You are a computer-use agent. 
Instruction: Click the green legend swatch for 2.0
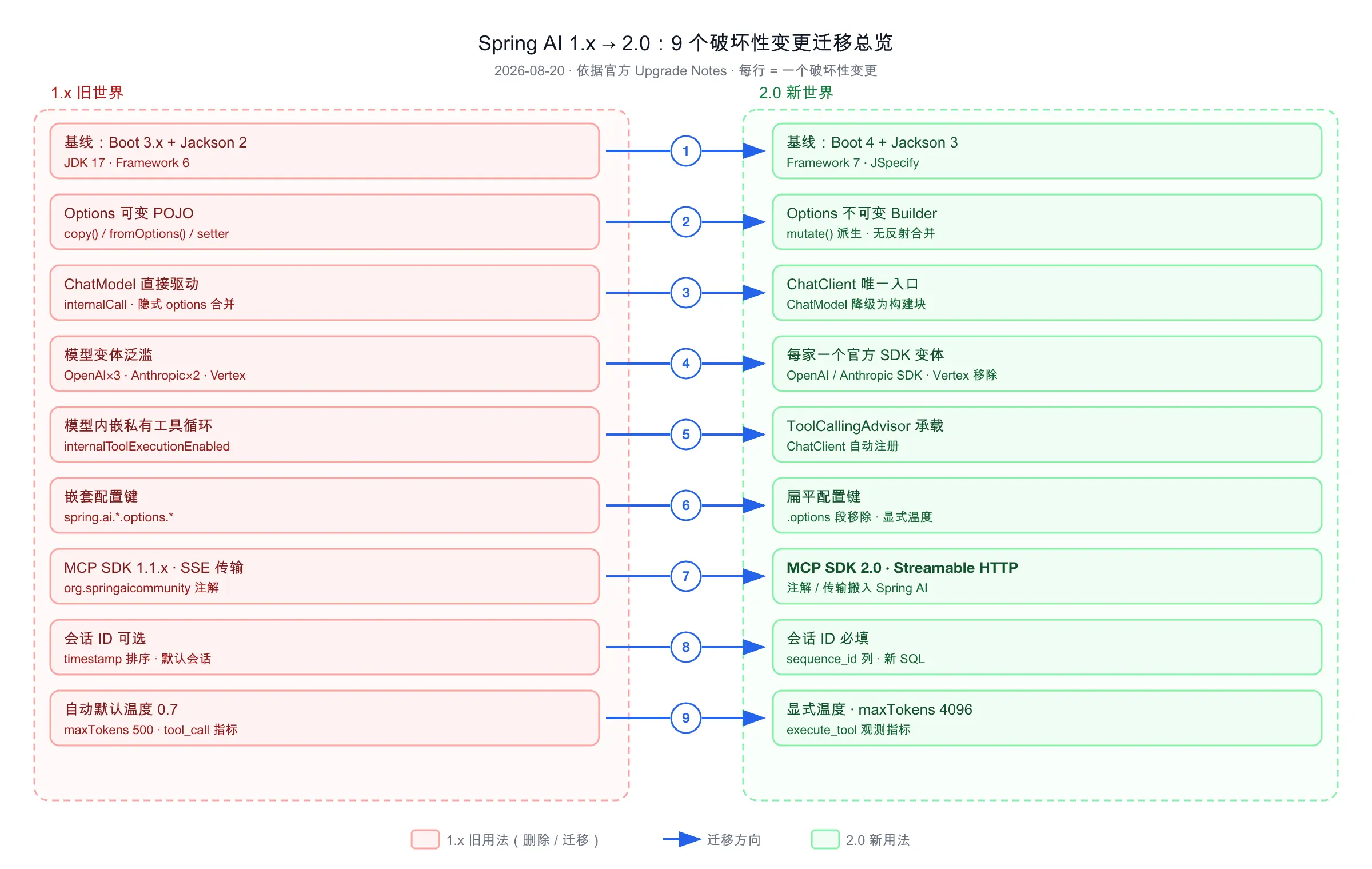coord(825,839)
